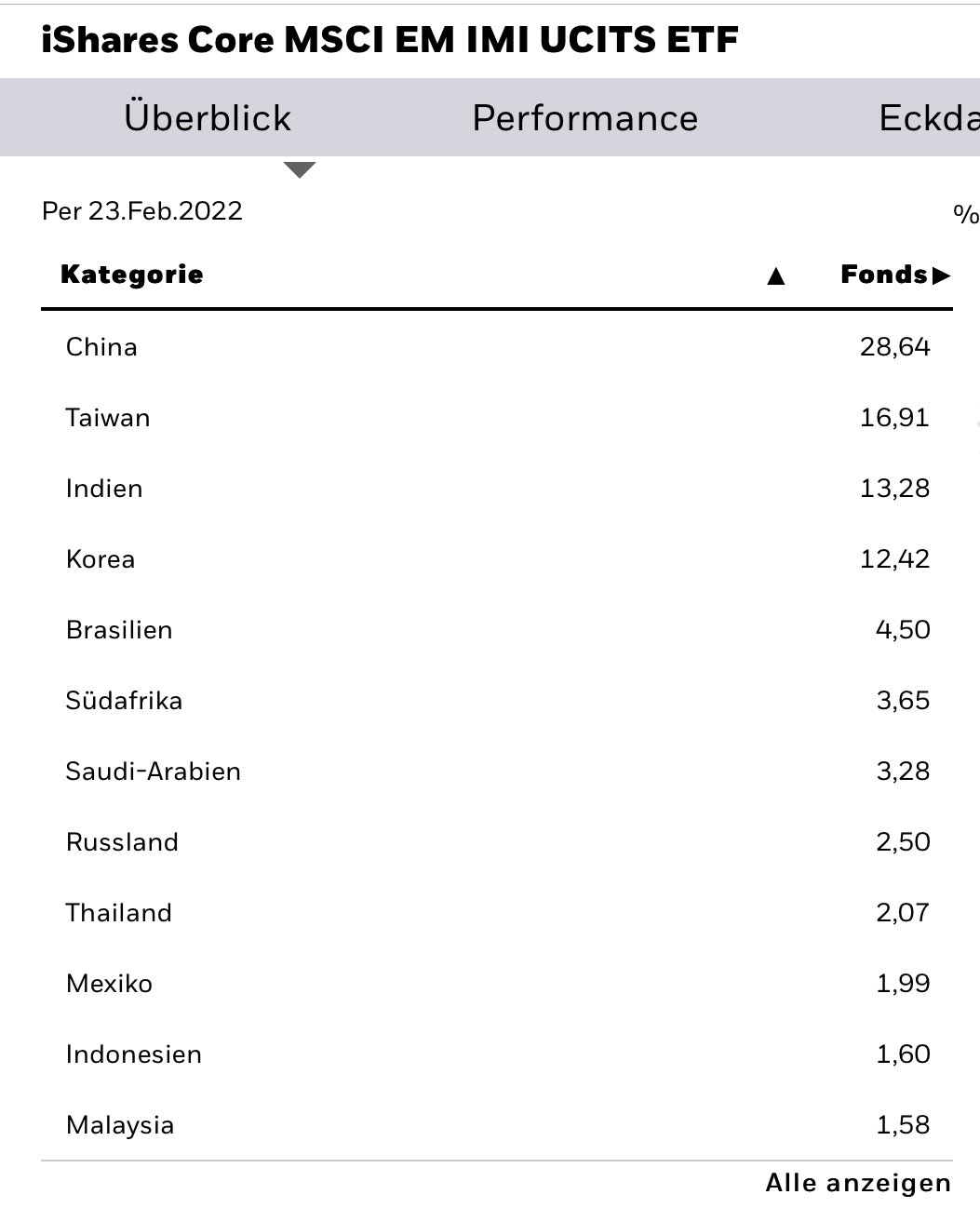Click the Mexiko country entry
The height and width of the screenshot is (1208, 980).
coord(109,984)
